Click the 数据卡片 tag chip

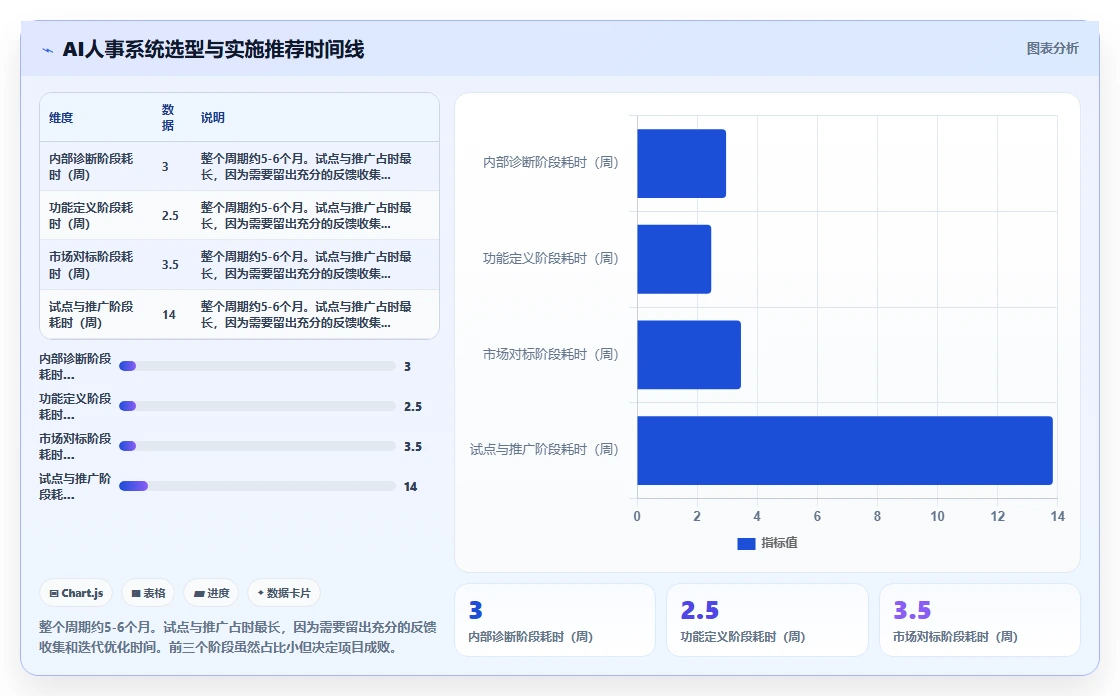click(284, 593)
